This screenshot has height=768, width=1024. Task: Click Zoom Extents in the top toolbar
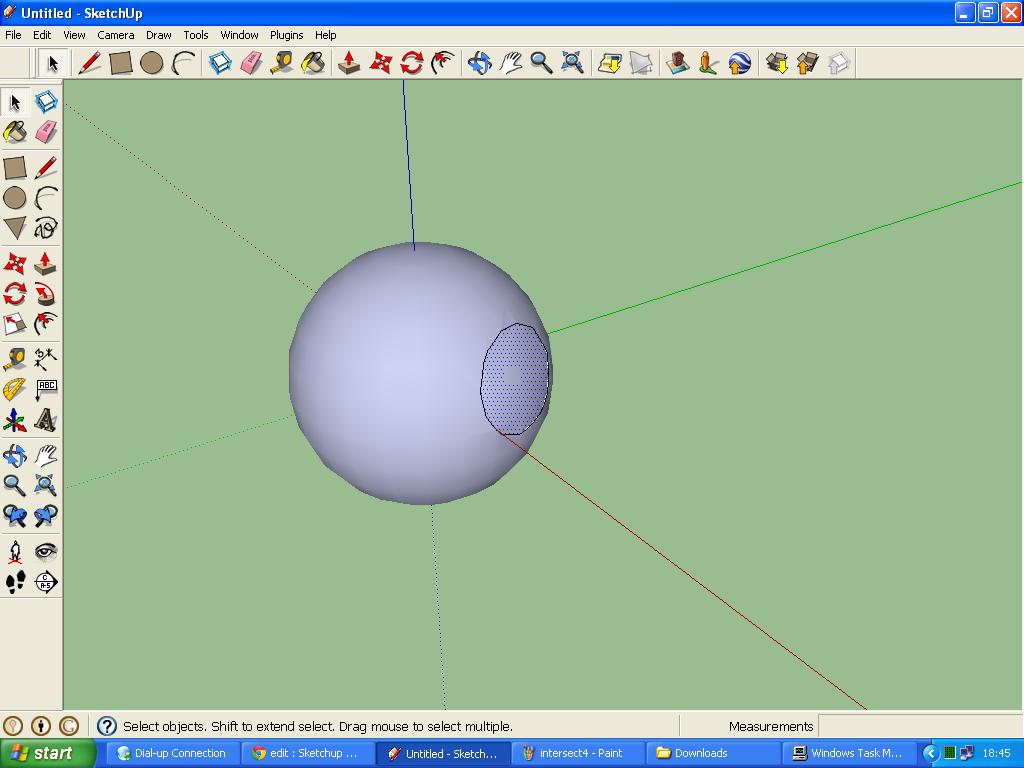[x=573, y=63]
